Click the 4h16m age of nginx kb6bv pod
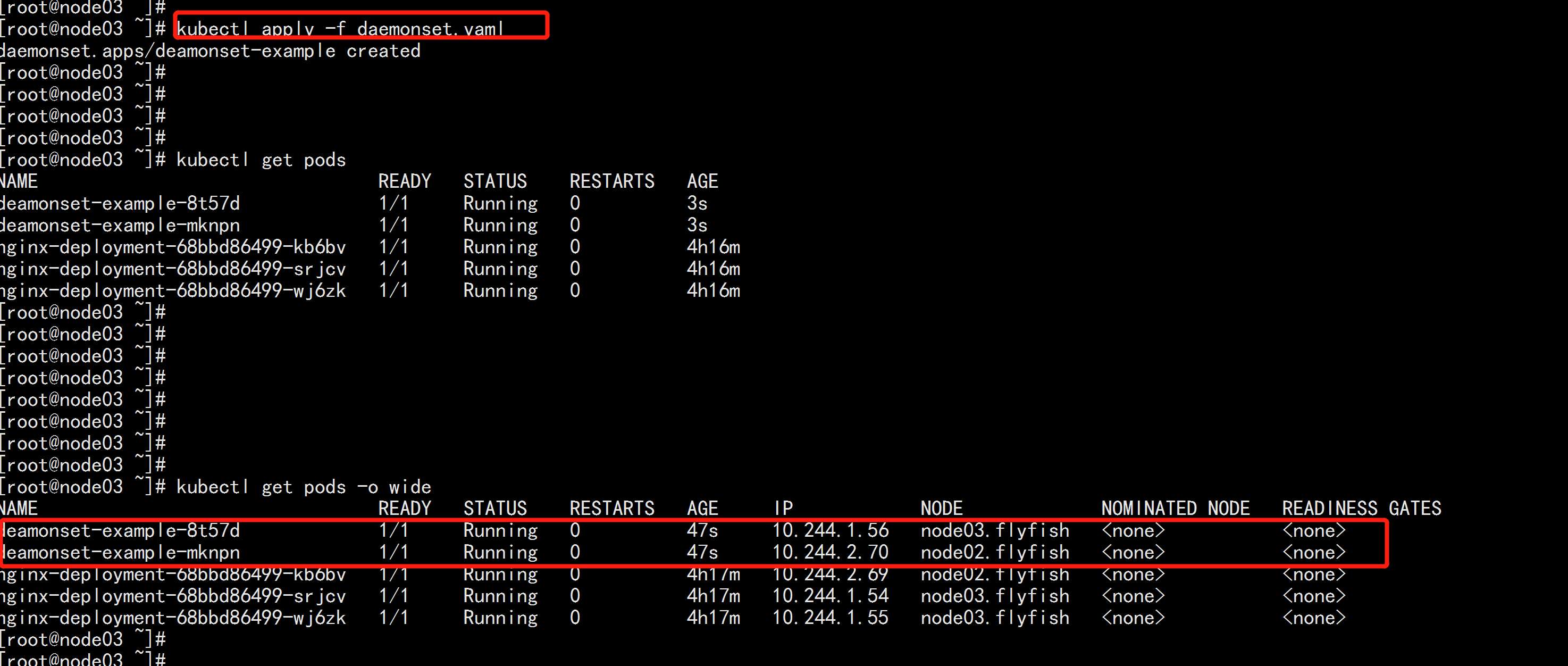This screenshot has width=1568, height=666. (714, 246)
